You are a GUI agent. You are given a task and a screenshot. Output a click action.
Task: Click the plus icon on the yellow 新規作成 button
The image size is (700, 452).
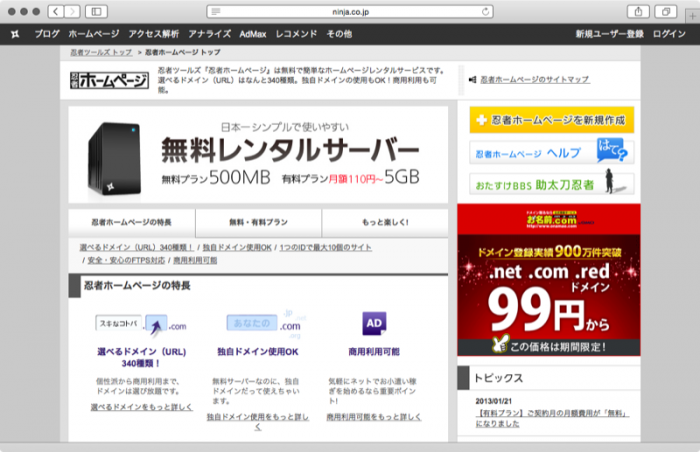tap(481, 120)
